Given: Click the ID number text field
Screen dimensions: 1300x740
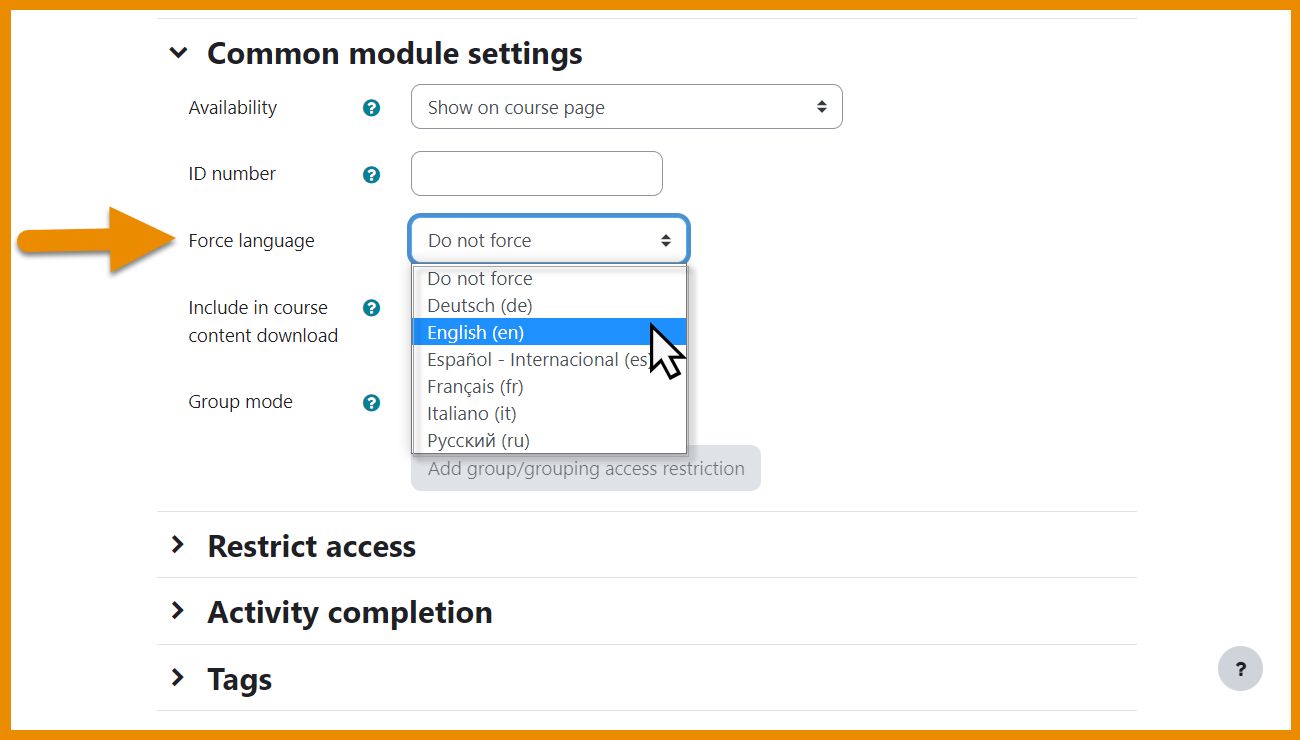Looking at the screenshot, I should (536, 174).
